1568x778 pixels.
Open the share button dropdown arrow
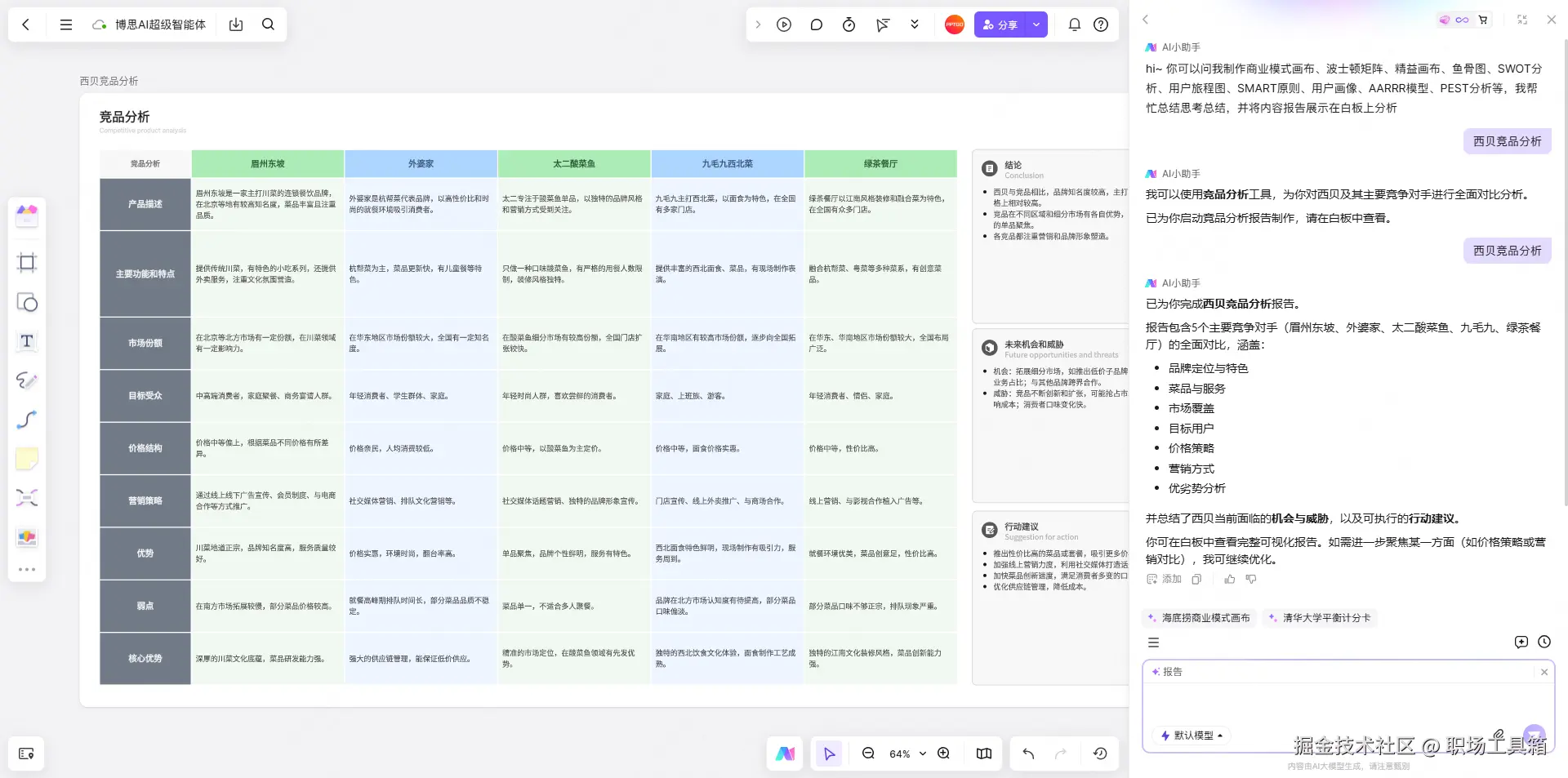pyautogui.click(x=1036, y=24)
